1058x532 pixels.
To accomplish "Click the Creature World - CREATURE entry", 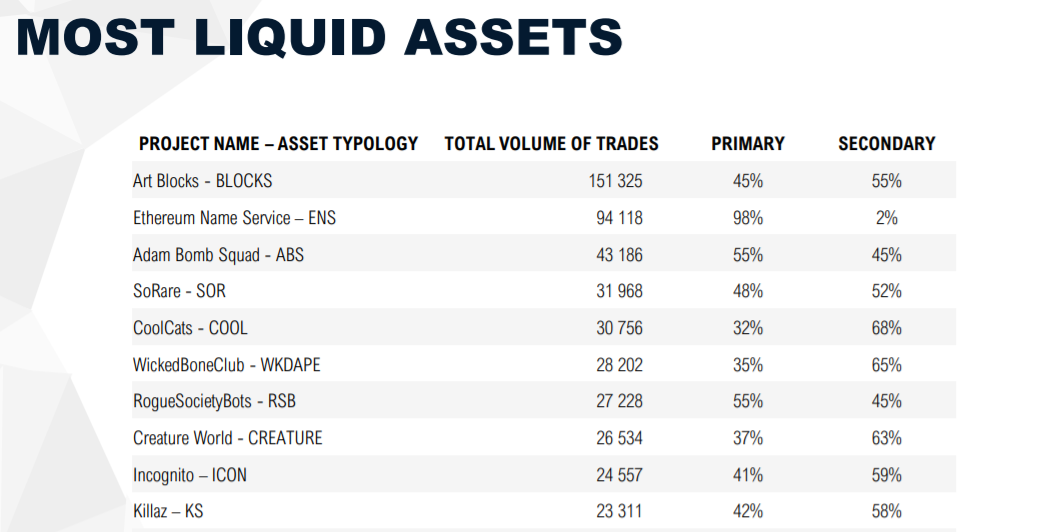I will [227, 438].
